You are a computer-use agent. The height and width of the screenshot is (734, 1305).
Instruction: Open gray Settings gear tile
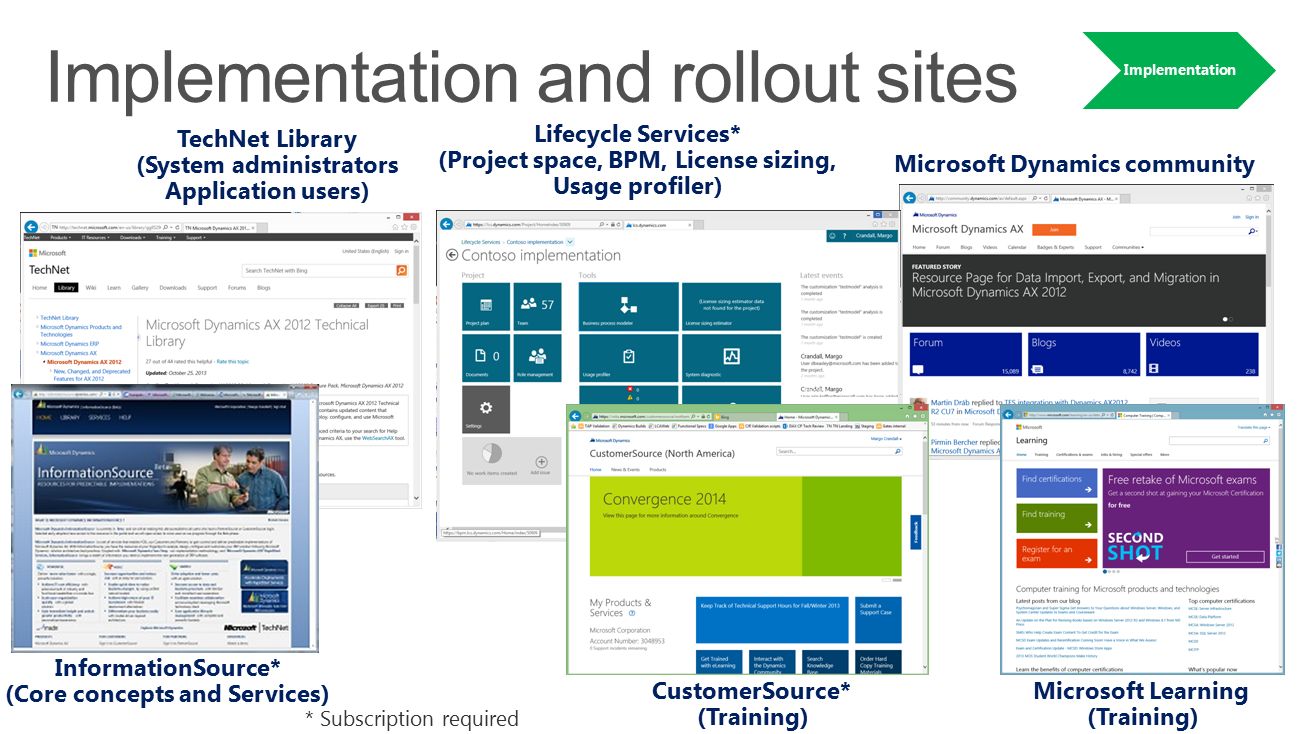(486, 410)
